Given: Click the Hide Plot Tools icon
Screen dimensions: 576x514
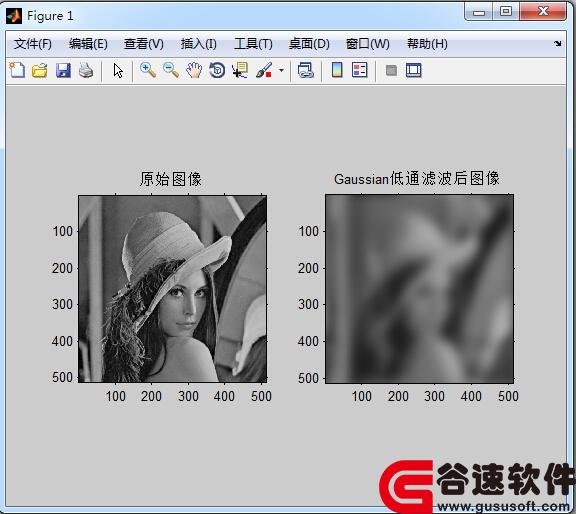Looking at the screenshot, I should tap(391, 70).
